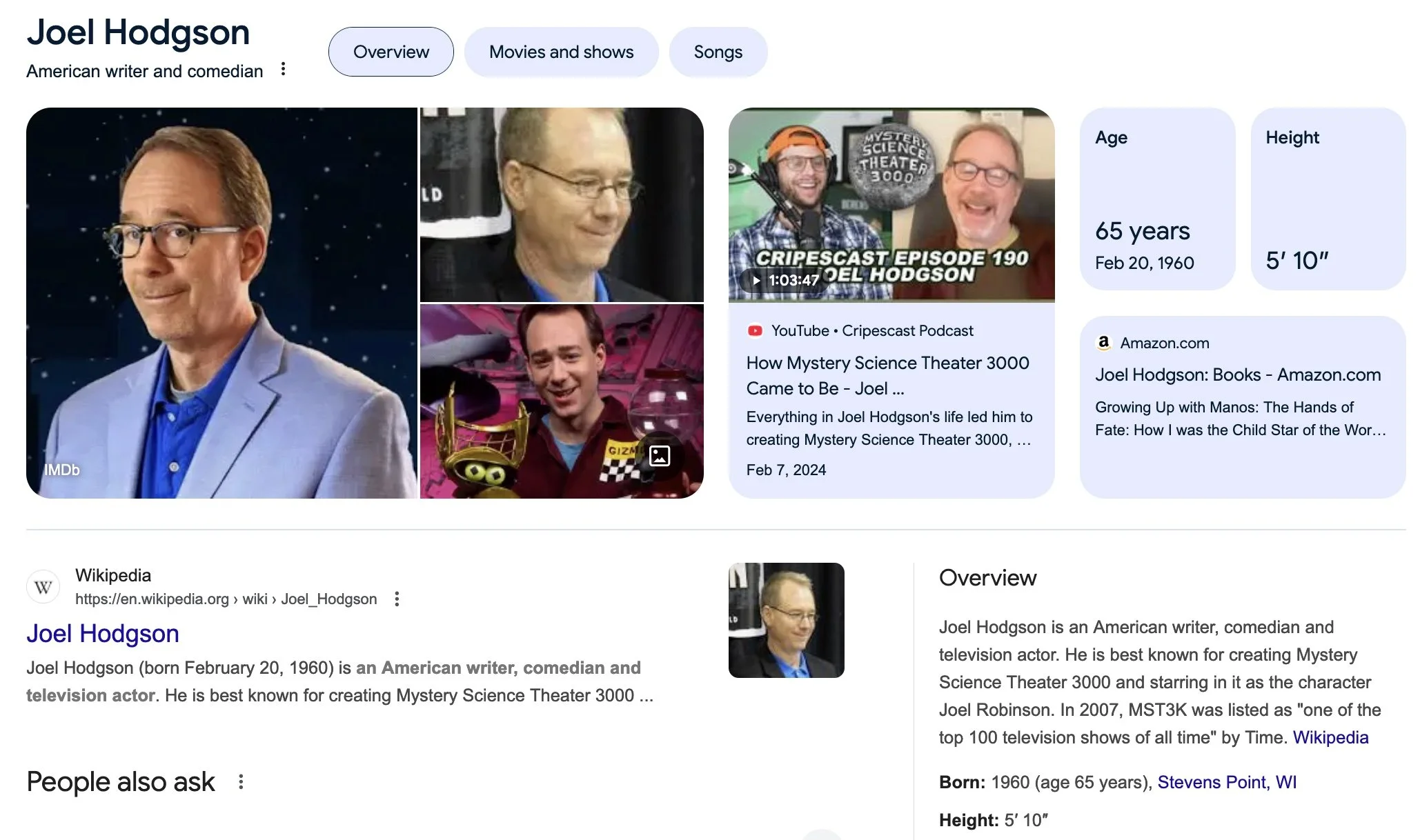This screenshot has width=1420, height=840.
Task: Click the small thumbnail beside Wikipedia result
Action: coord(786,620)
